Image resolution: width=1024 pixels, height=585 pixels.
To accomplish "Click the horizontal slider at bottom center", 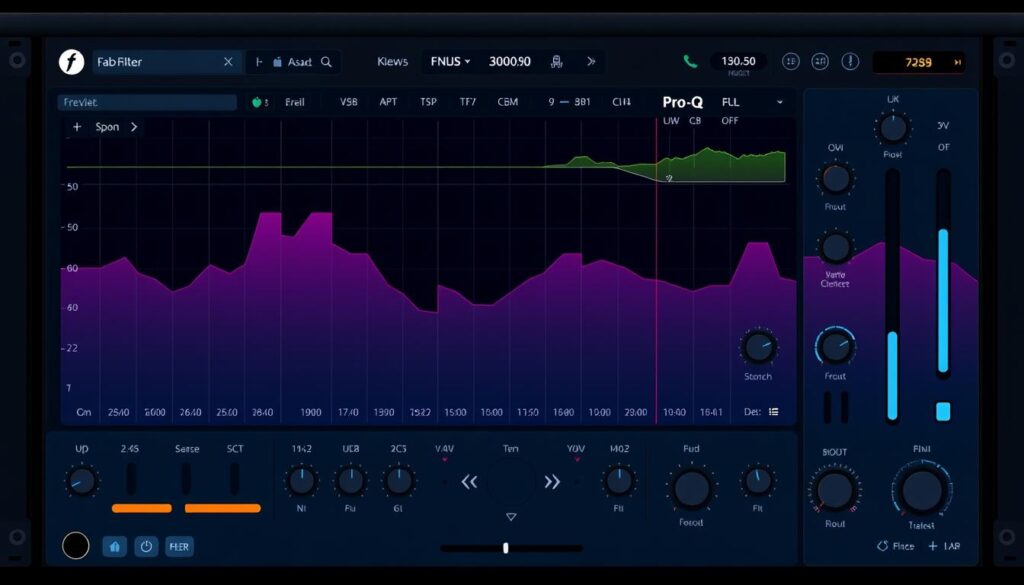I will [506, 548].
